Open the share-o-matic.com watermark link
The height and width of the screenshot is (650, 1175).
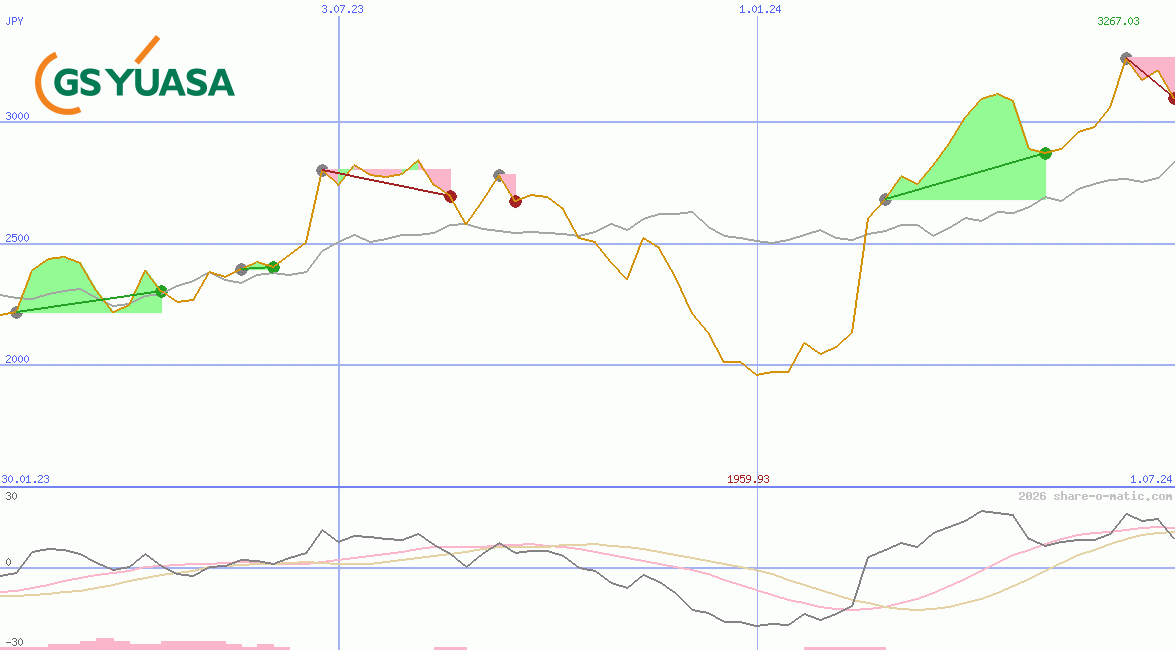tap(1095, 496)
